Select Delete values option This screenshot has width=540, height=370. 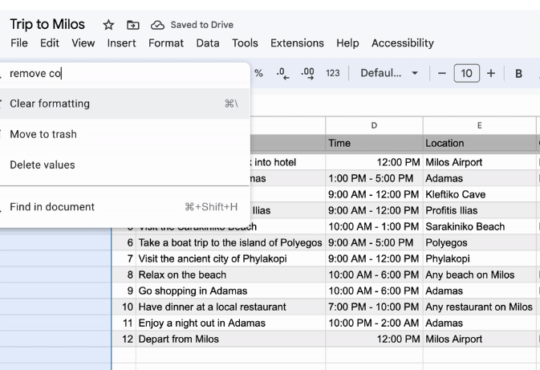pos(124,165)
